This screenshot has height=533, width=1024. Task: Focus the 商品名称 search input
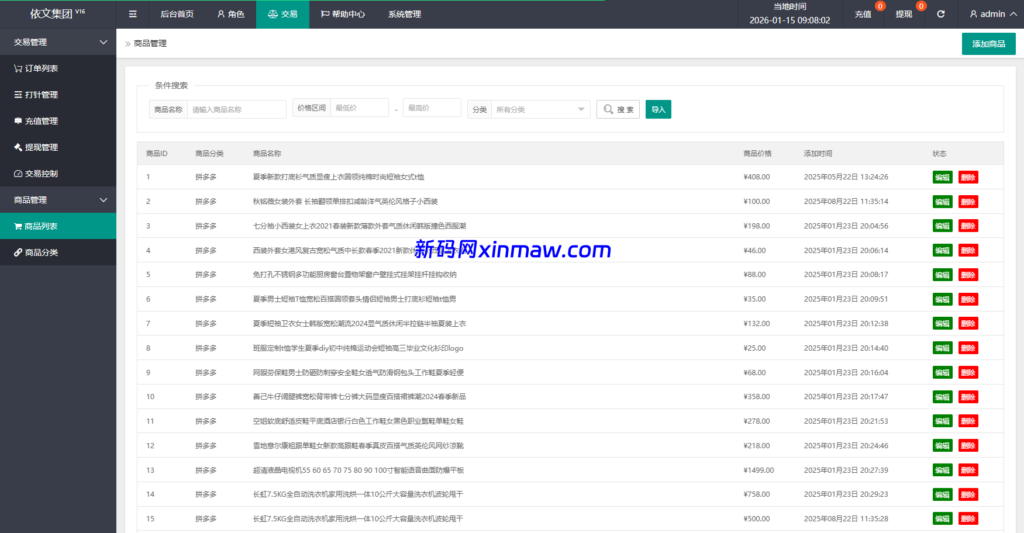pos(236,109)
